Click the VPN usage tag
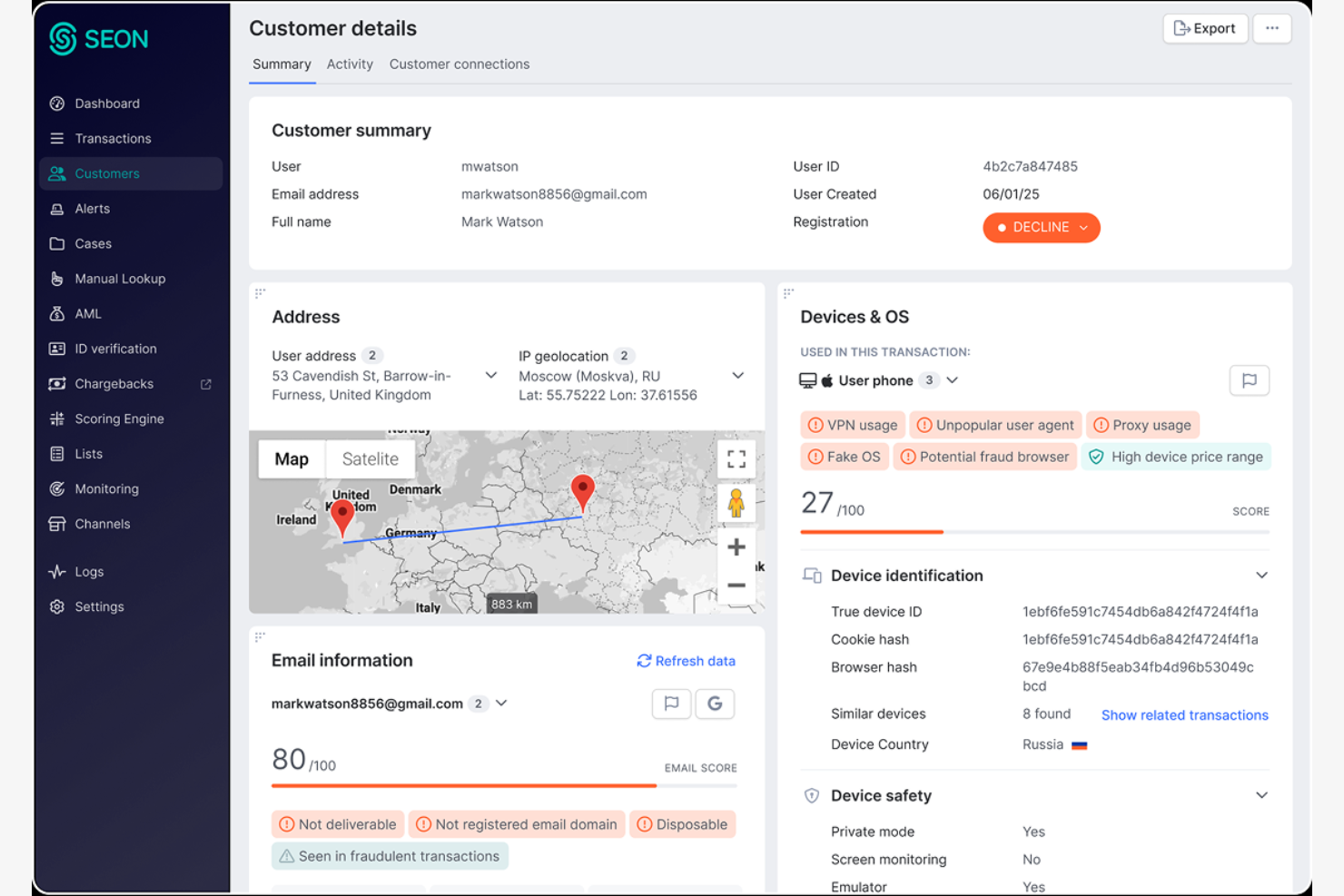Image resolution: width=1344 pixels, height=896 pixels. [x=853, y=425]
